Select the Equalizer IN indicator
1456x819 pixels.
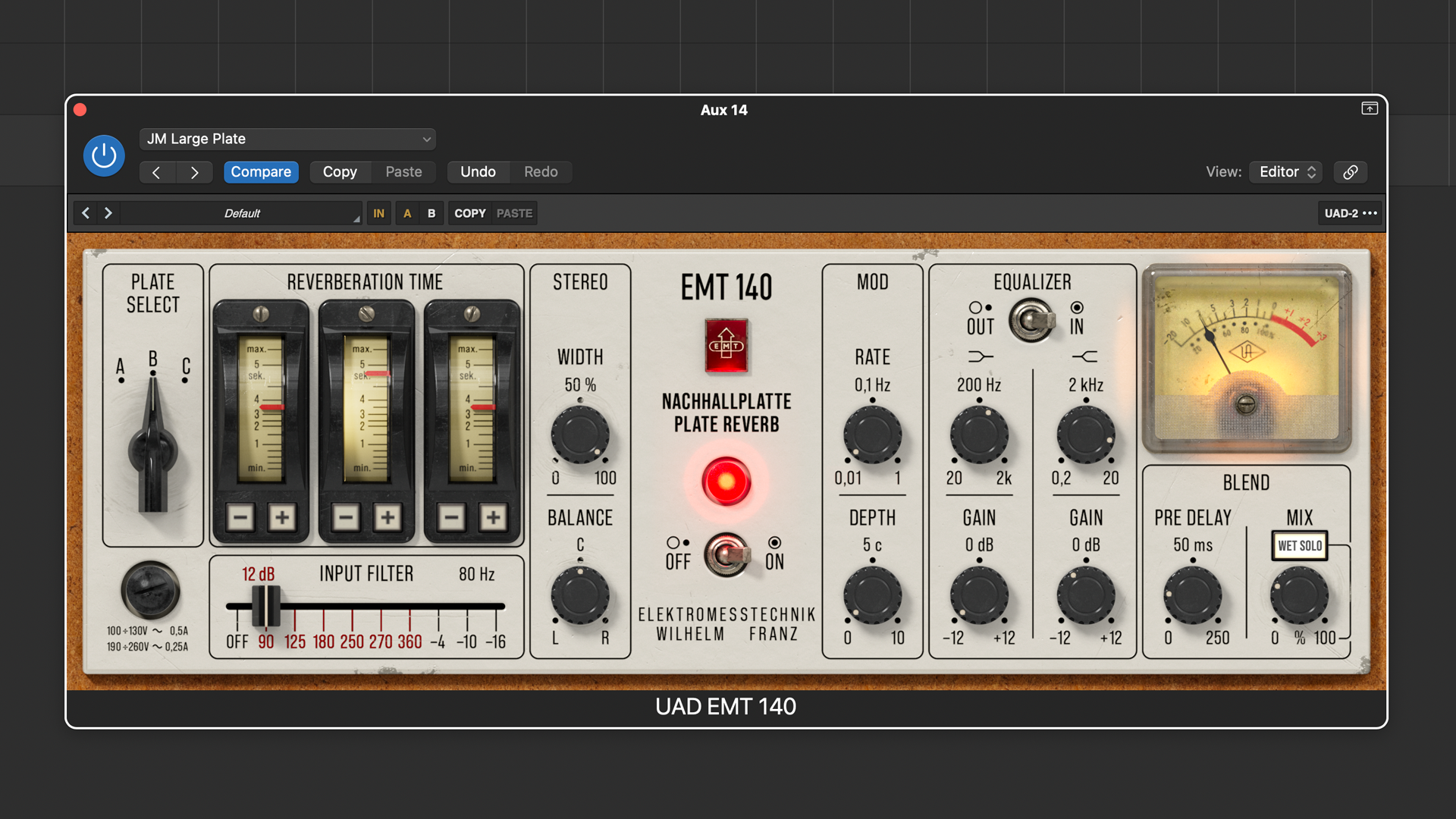pos(1077,308)
